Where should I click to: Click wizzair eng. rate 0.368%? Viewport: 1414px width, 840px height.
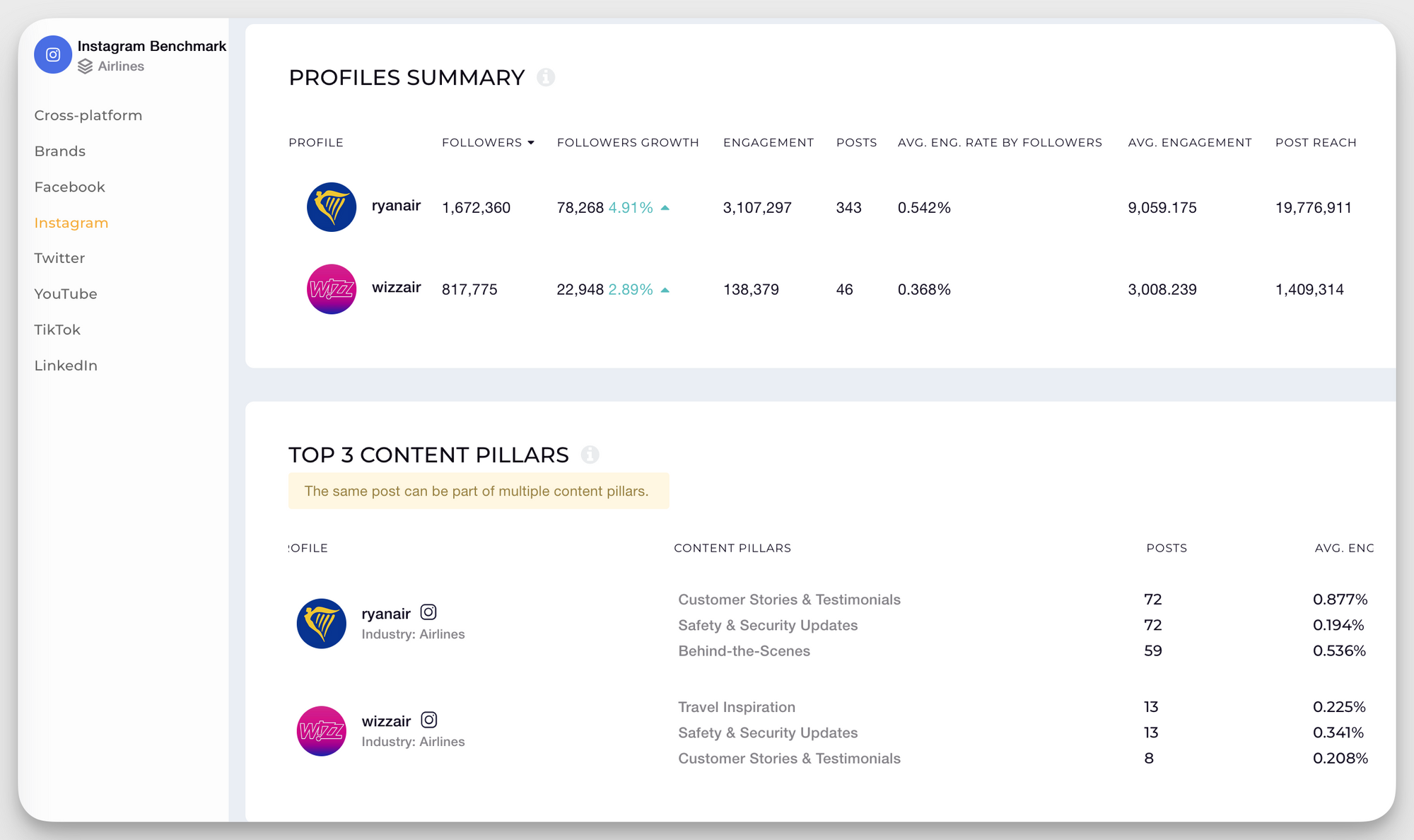(x=924, y=290)
